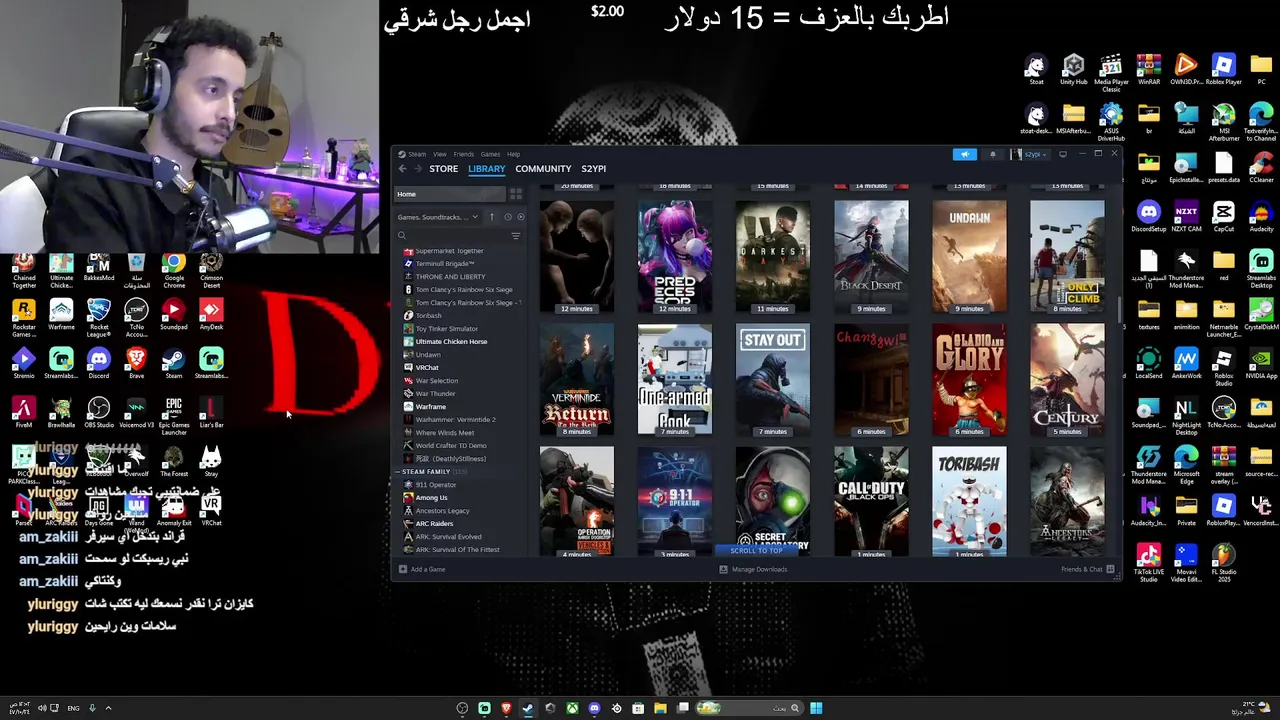The height and width of the screenshot is (720, 1280).
Task: Click Roblox Player desktop icon
Action: click(x=1223, y=70)
